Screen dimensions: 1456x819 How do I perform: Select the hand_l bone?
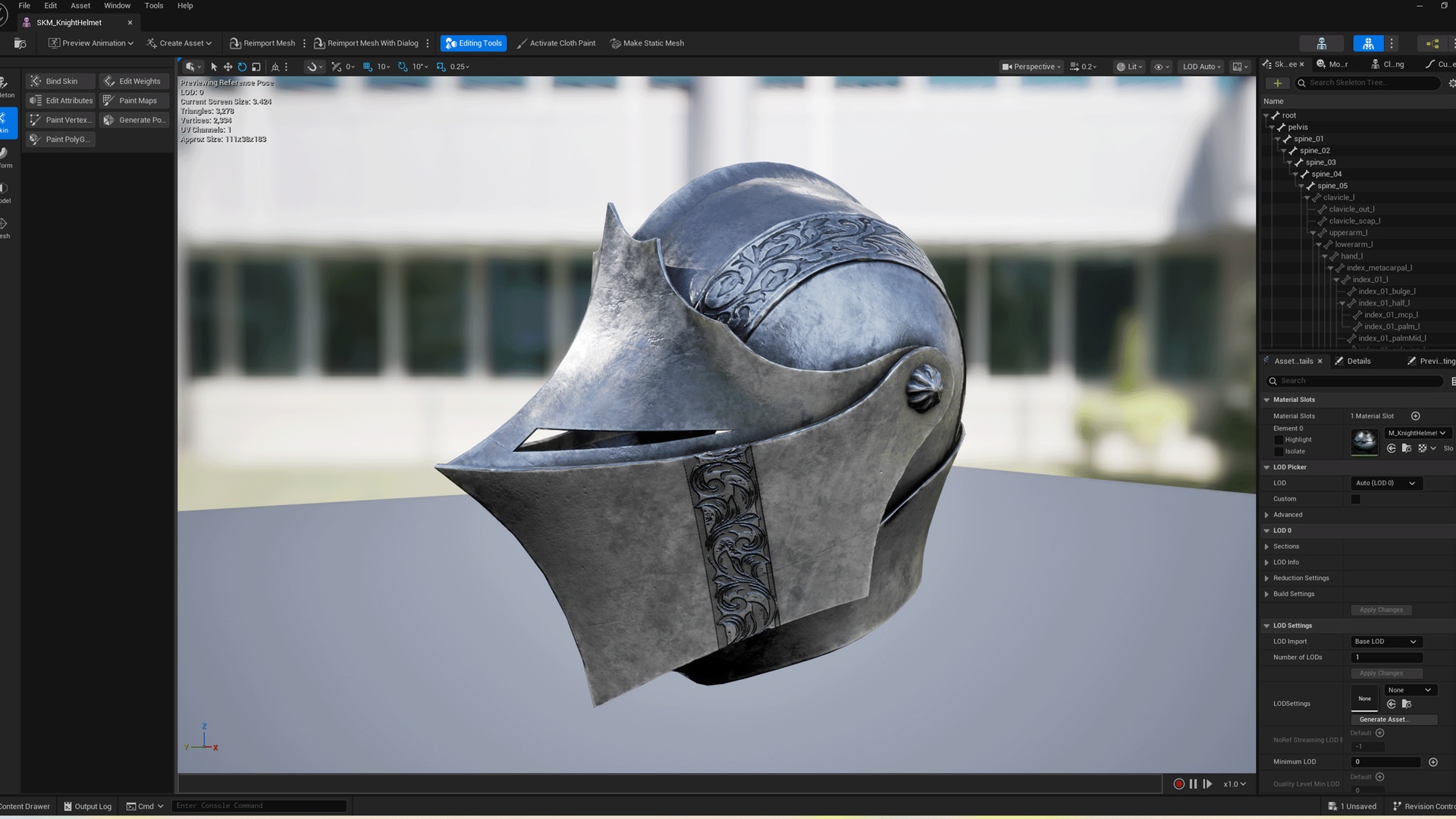click(x=1351, y=256)
